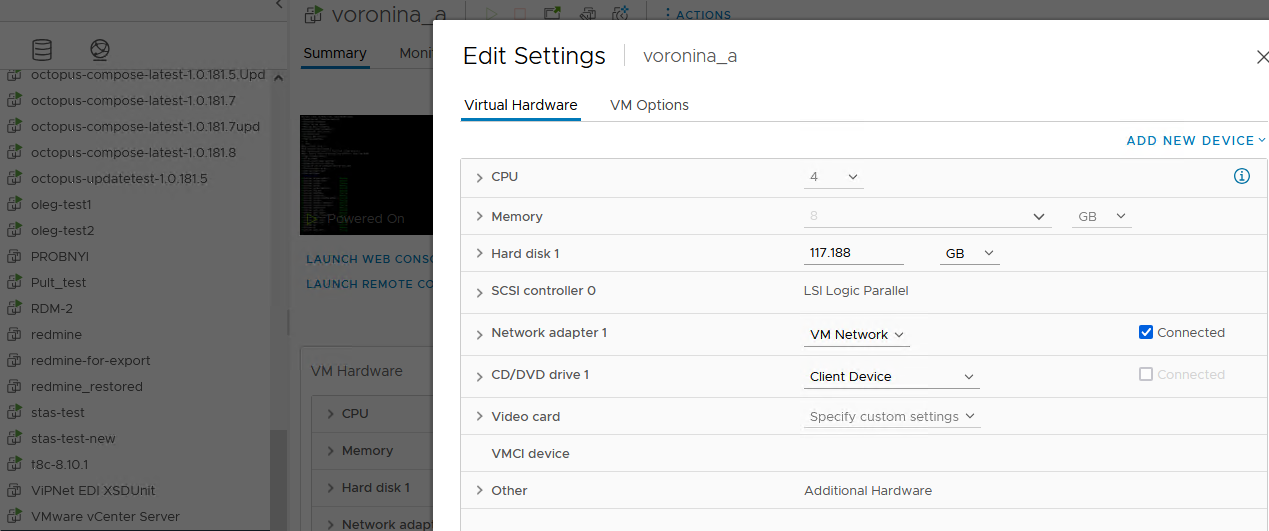Open the Networking inventory icon
1269x531 pixels.
coord(99,50)
